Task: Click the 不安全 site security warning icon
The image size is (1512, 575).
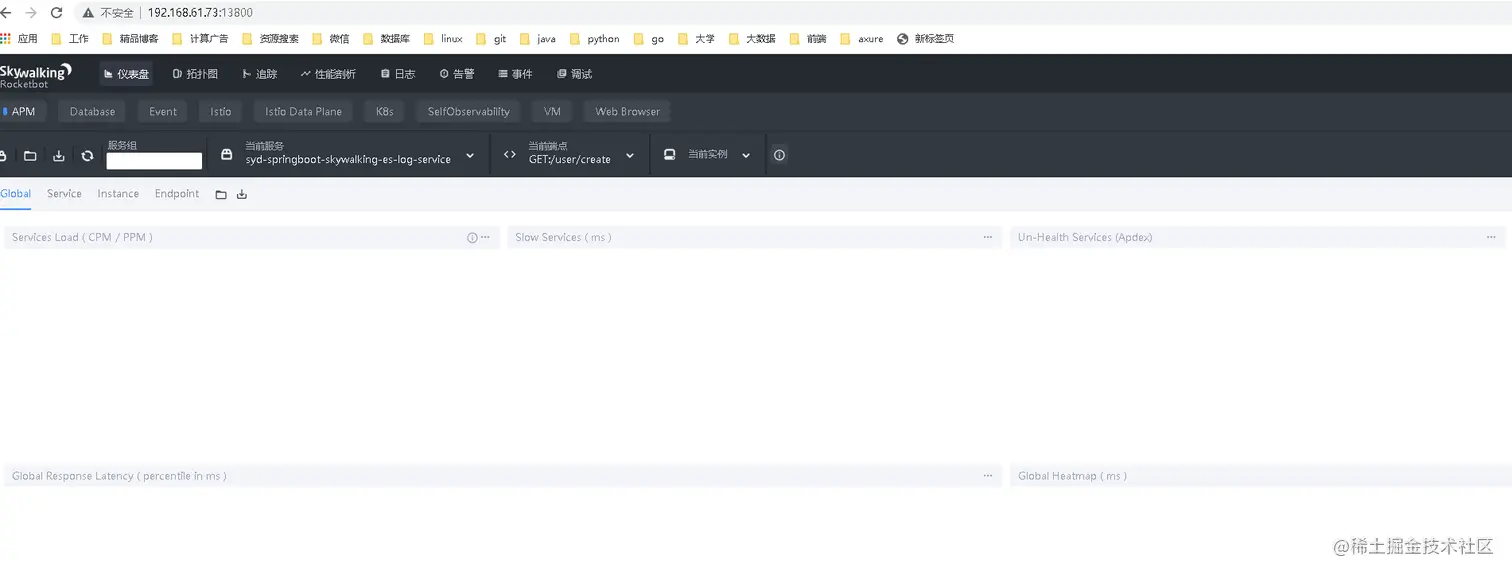Action: pyautogui.click(x=89, y=13)
